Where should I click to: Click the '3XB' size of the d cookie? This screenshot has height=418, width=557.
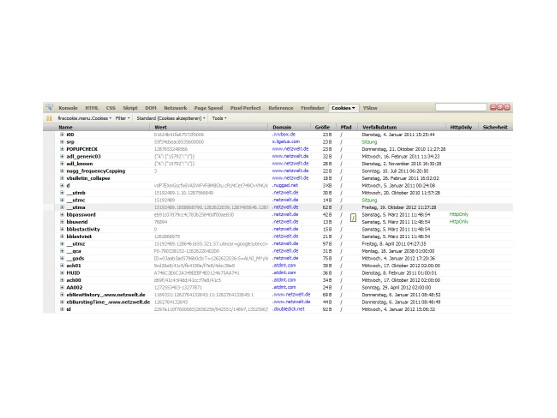327,185
